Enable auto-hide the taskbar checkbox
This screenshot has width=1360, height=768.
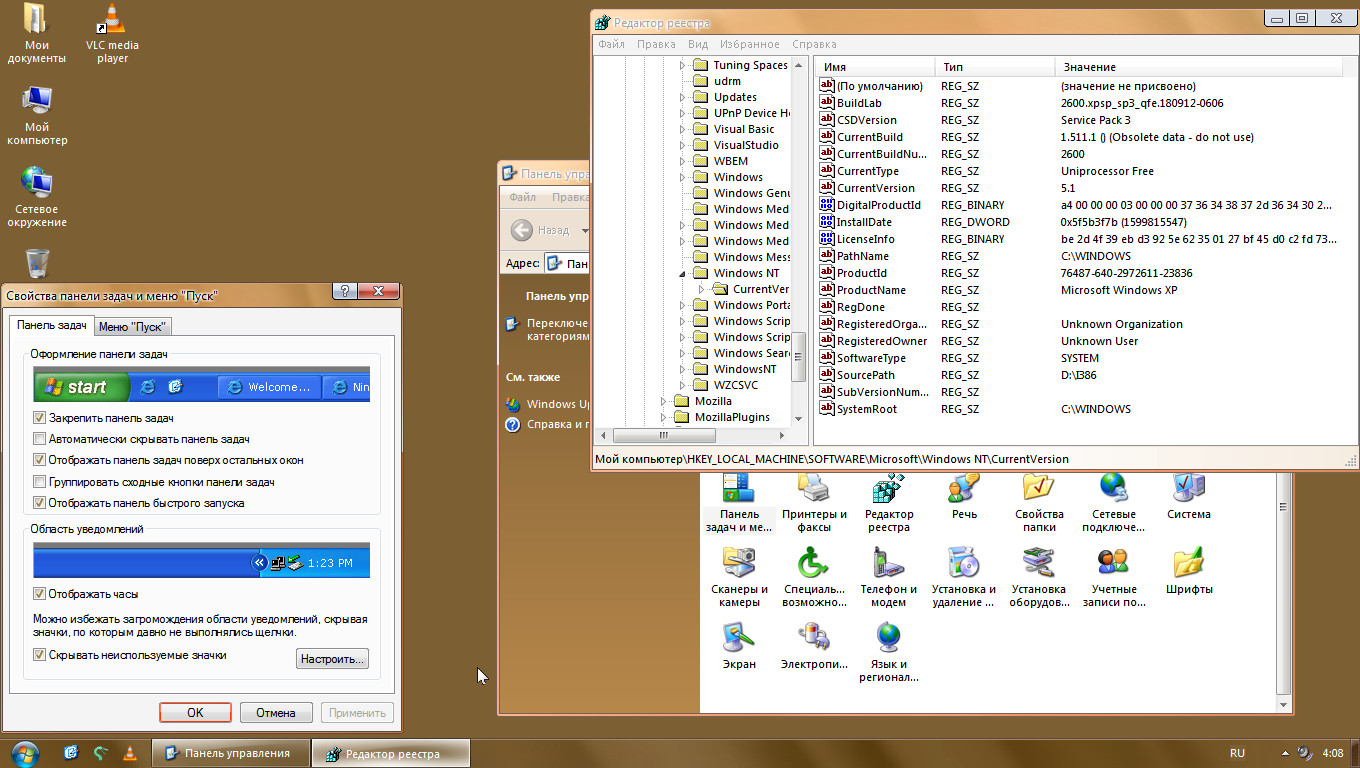coord(40,439)
